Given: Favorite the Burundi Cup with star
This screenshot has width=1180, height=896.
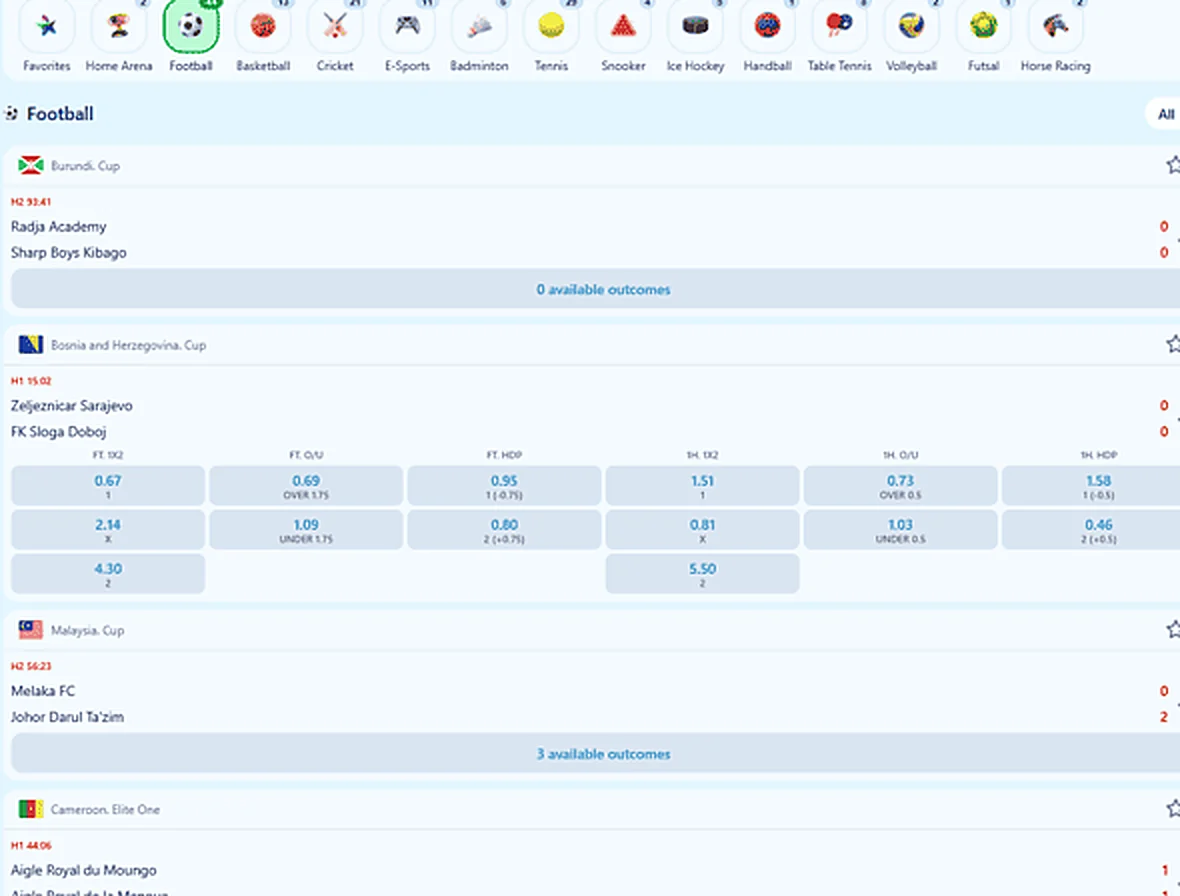Looking at the screenshot, I should click(x=1172, y=165).
